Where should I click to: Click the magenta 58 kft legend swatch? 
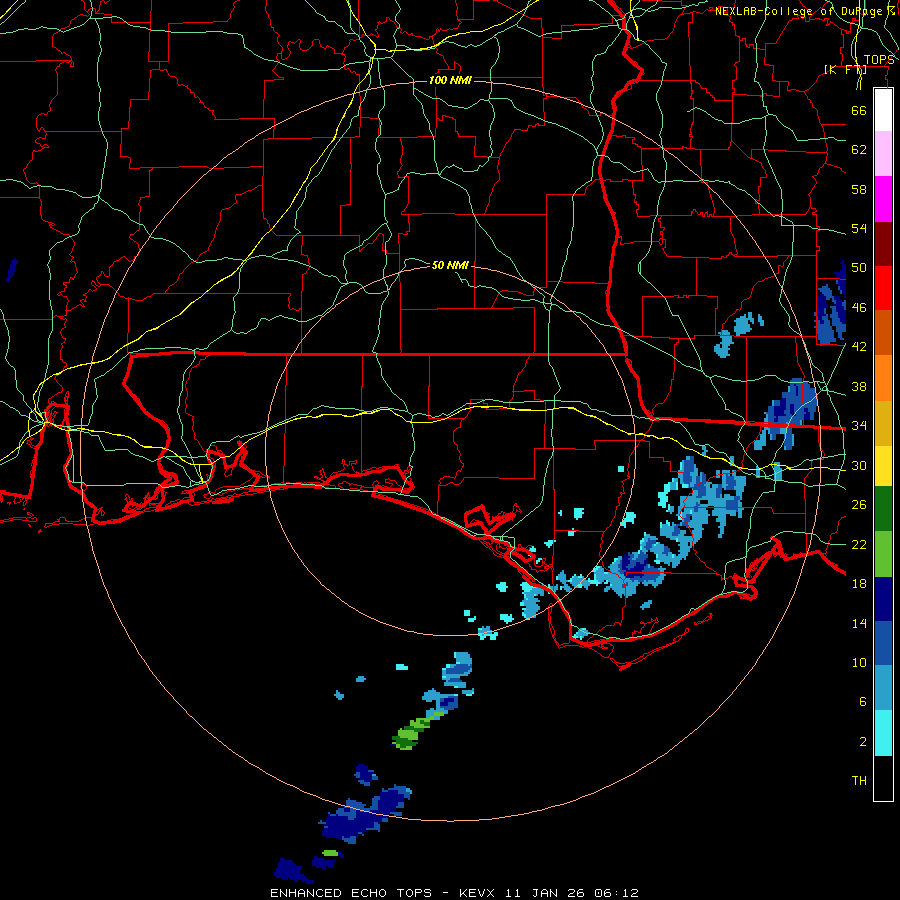(883, 199)
